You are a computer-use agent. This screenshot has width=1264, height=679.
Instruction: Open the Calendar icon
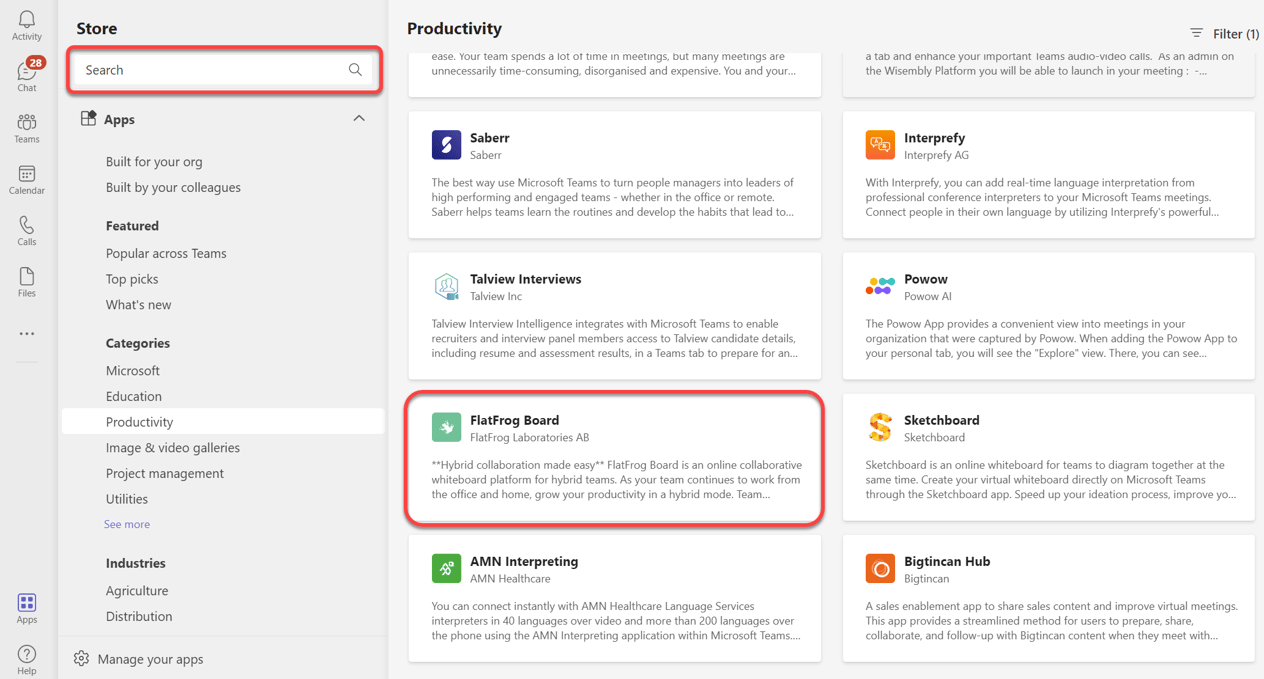click(26, 177)
